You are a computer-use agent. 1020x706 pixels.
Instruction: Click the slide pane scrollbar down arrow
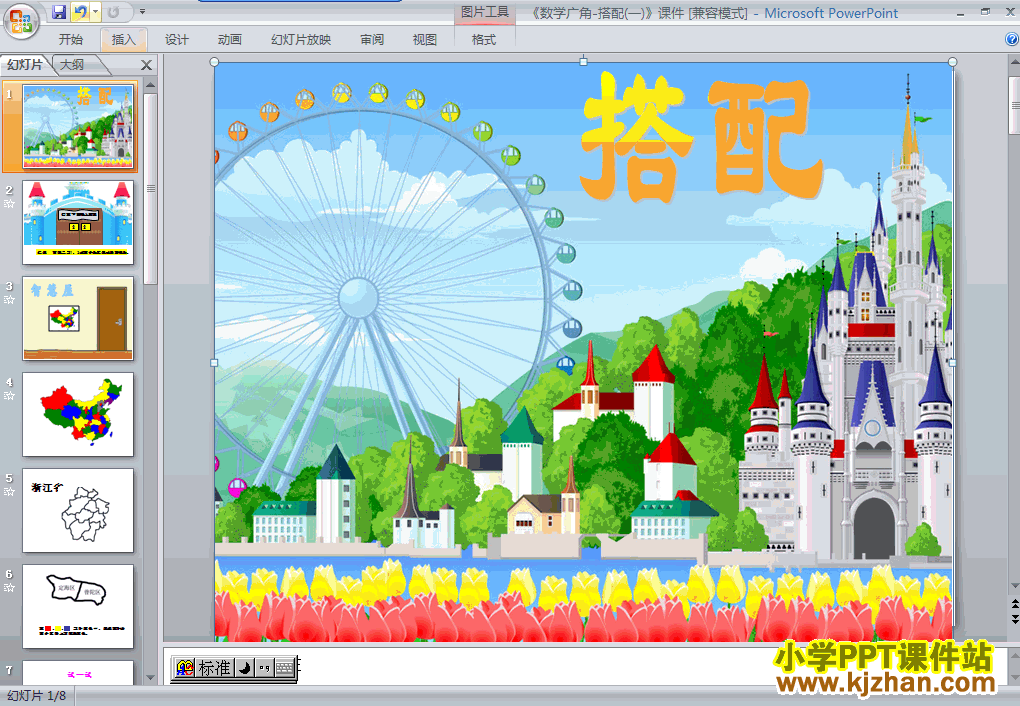[150, 678]
